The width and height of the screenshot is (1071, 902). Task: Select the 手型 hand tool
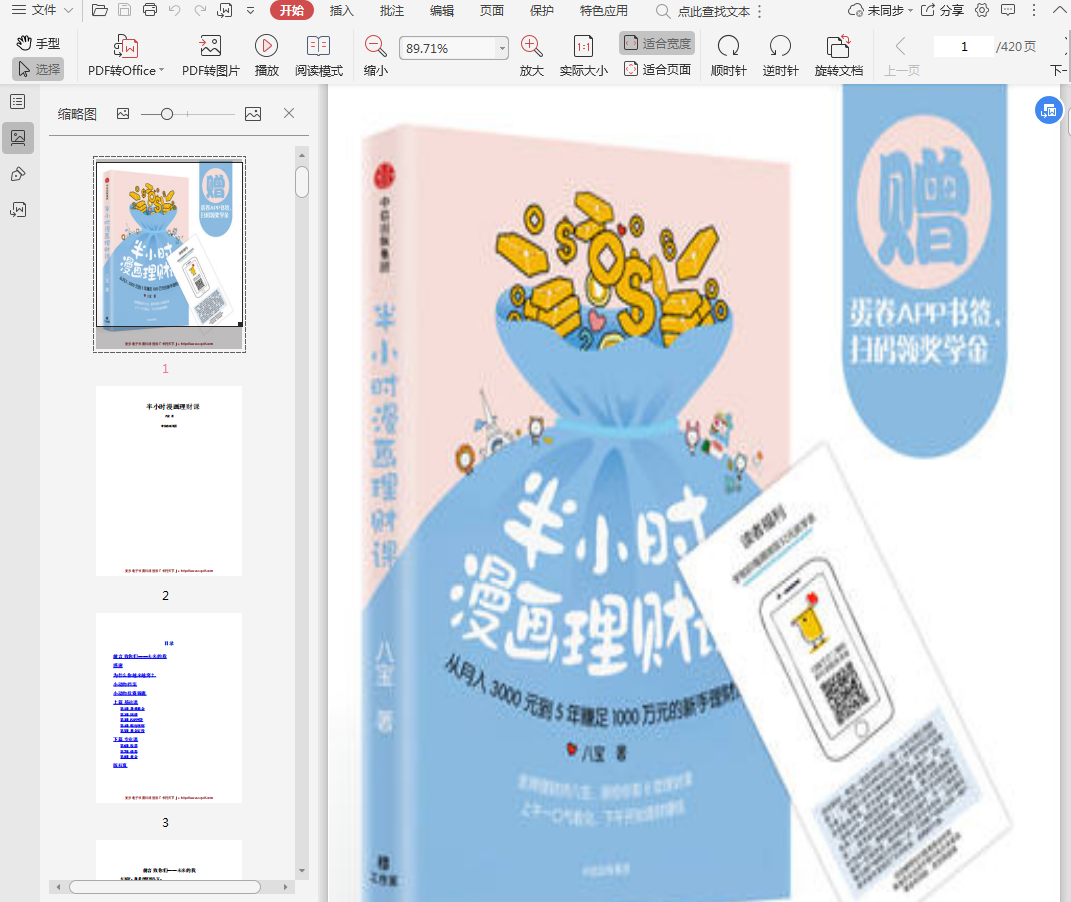pyautogui.click(x=38, y=43)
